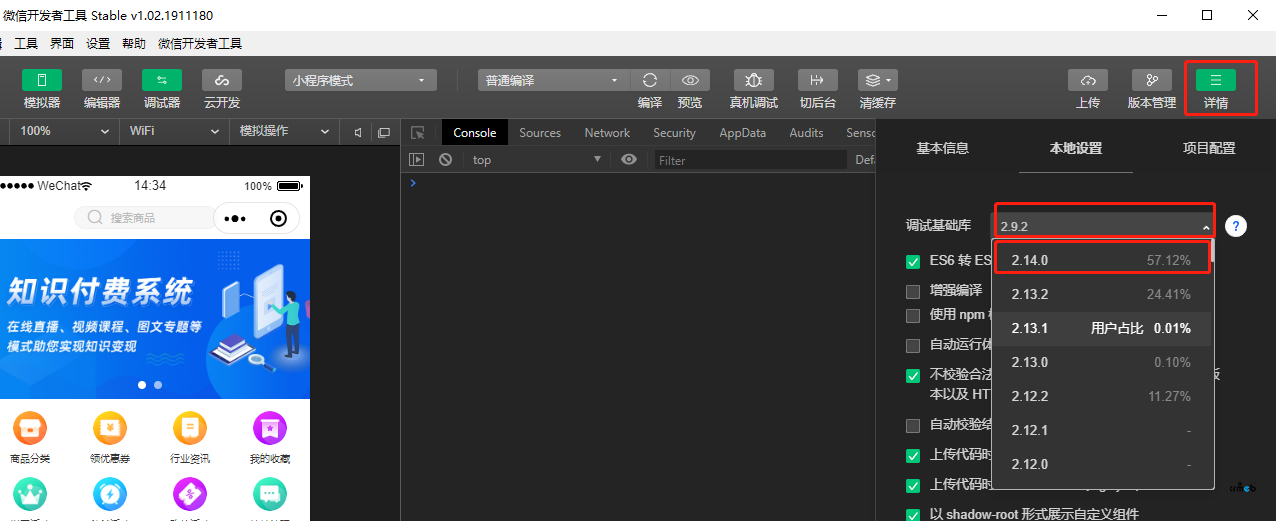Clear the console with the ban icon
This screenshot has width=1276, height=521.
point(445,160)
